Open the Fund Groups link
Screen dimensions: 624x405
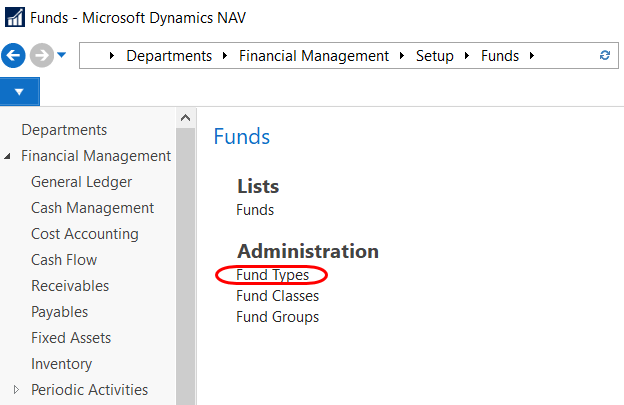pos(277,317)
